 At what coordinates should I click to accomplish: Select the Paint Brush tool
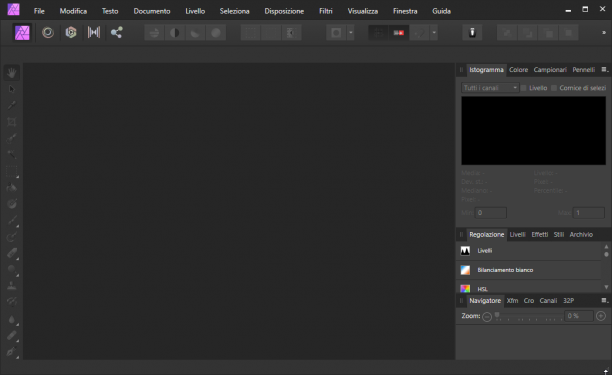[x=12, y=220]
